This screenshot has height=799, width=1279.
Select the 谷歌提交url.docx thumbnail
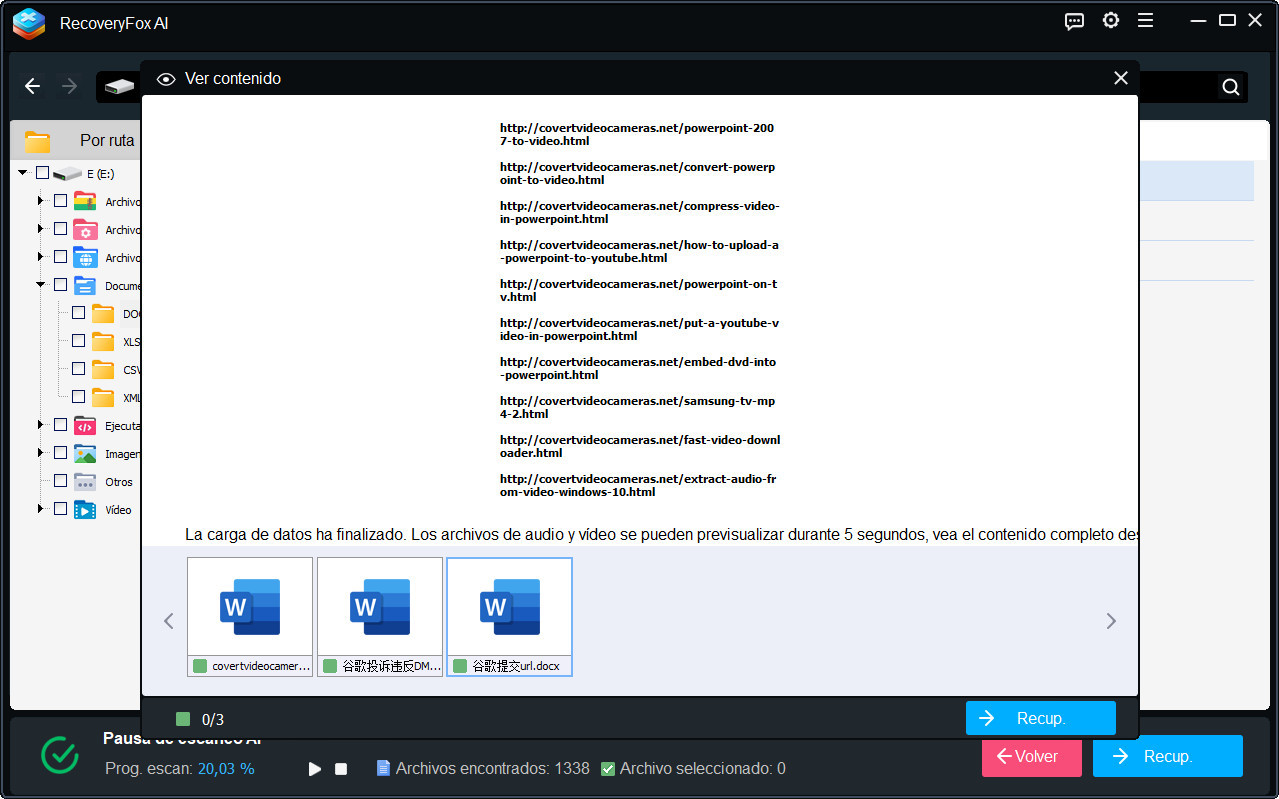pos(509,616)
